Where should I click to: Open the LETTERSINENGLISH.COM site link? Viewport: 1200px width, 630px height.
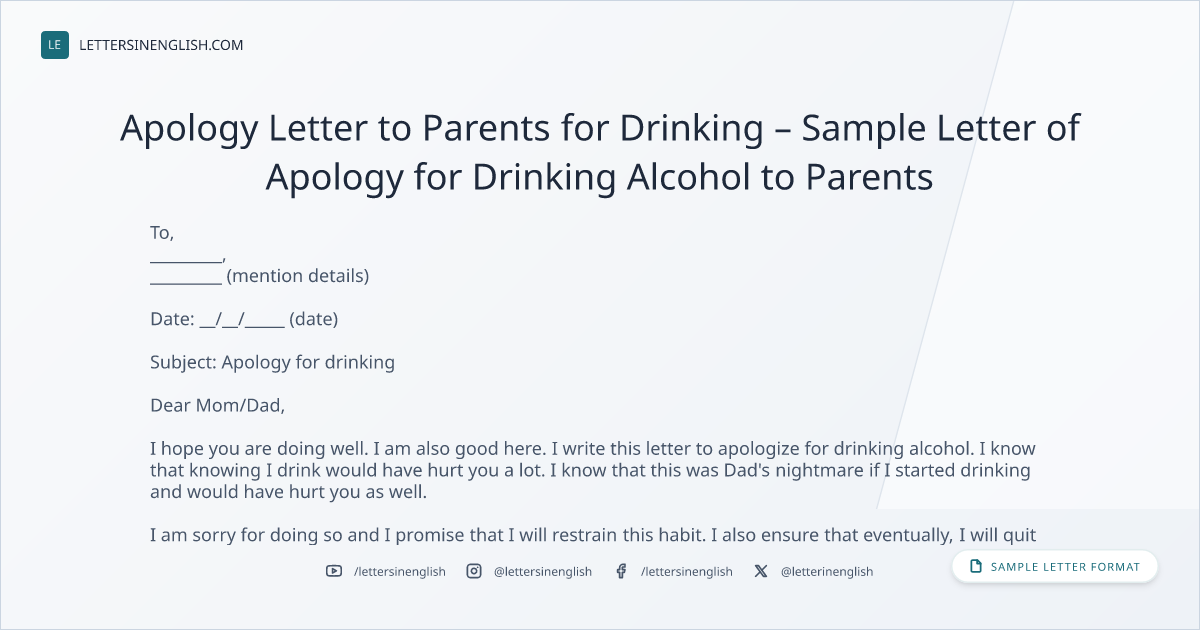161,45
